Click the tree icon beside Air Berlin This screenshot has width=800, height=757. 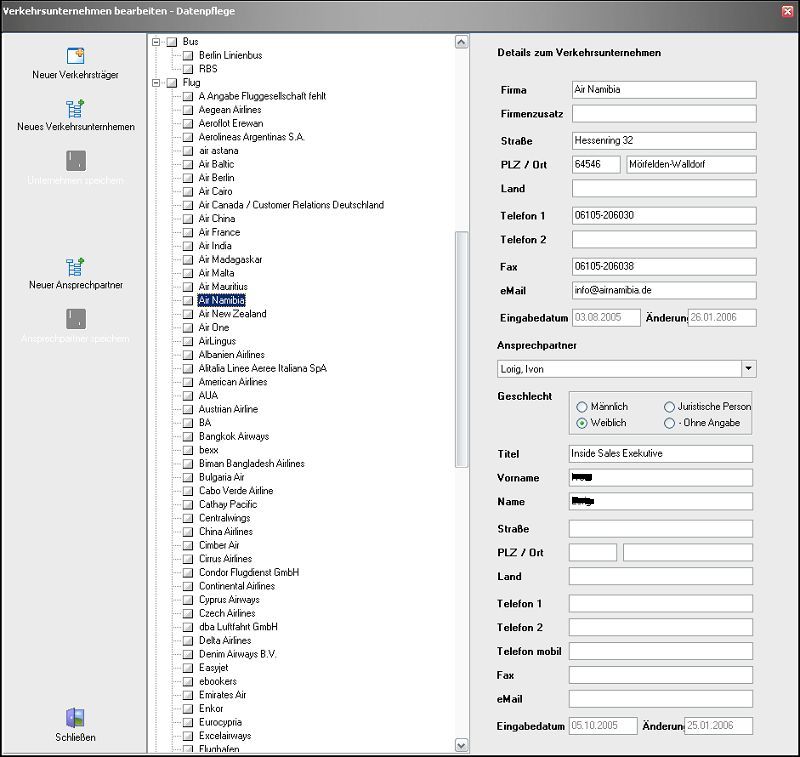188,178
